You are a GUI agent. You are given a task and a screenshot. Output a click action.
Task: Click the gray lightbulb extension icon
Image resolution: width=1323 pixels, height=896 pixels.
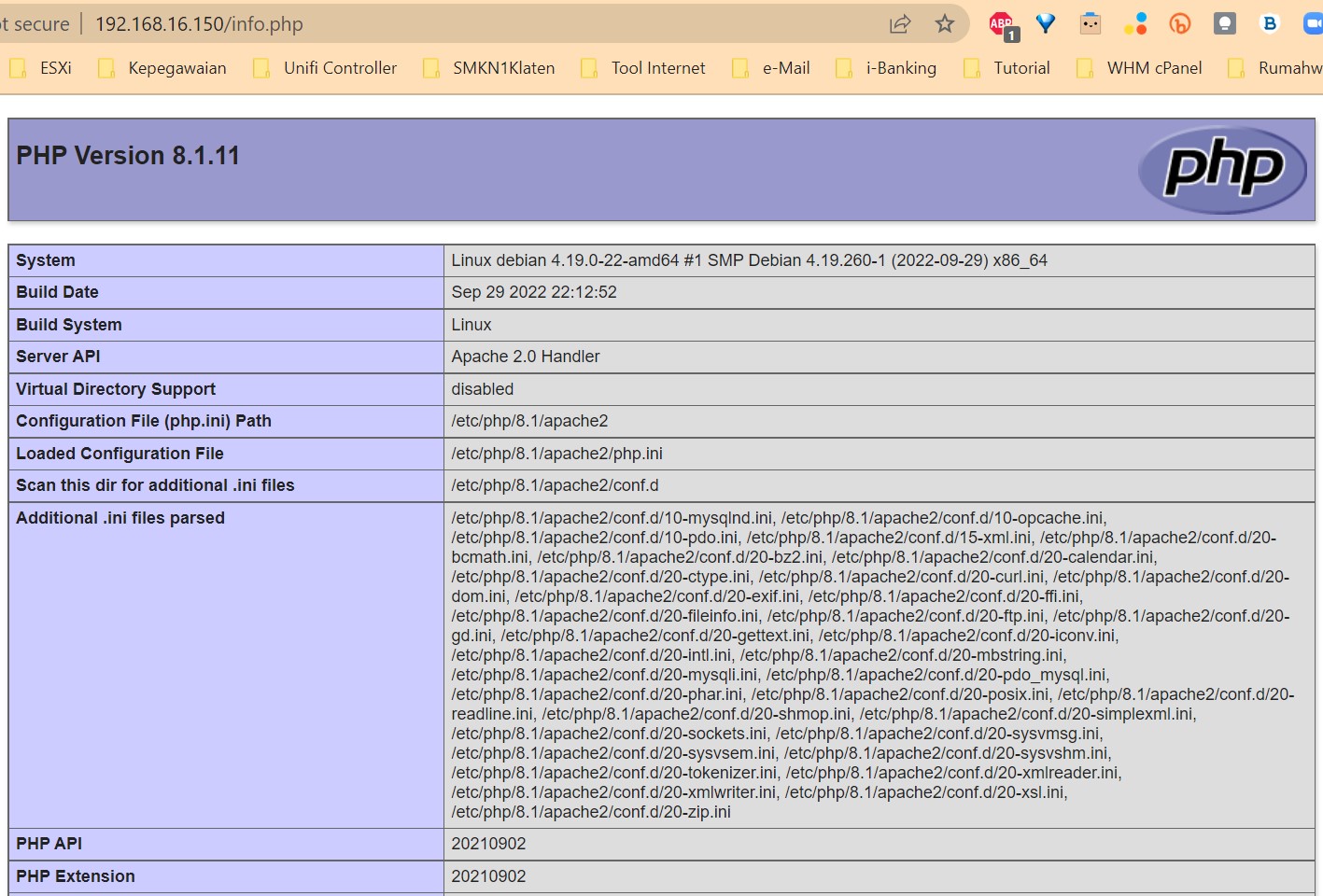1225,24
